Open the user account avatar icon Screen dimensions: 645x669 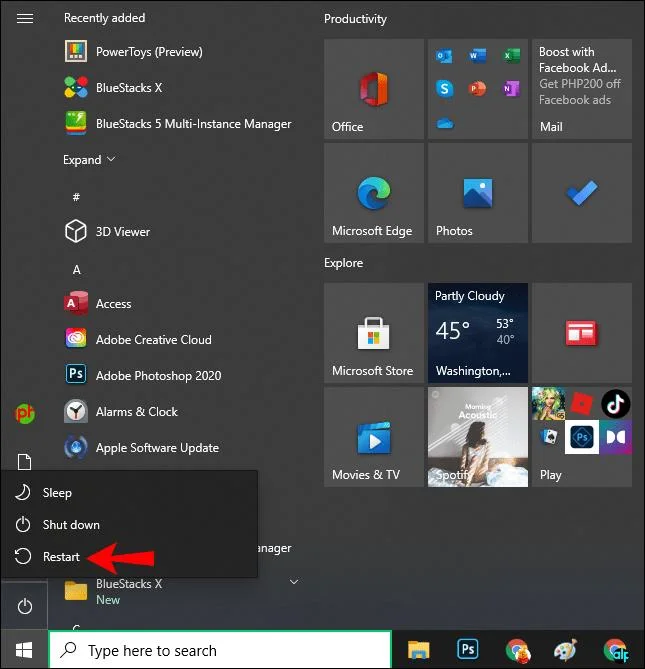25,413
